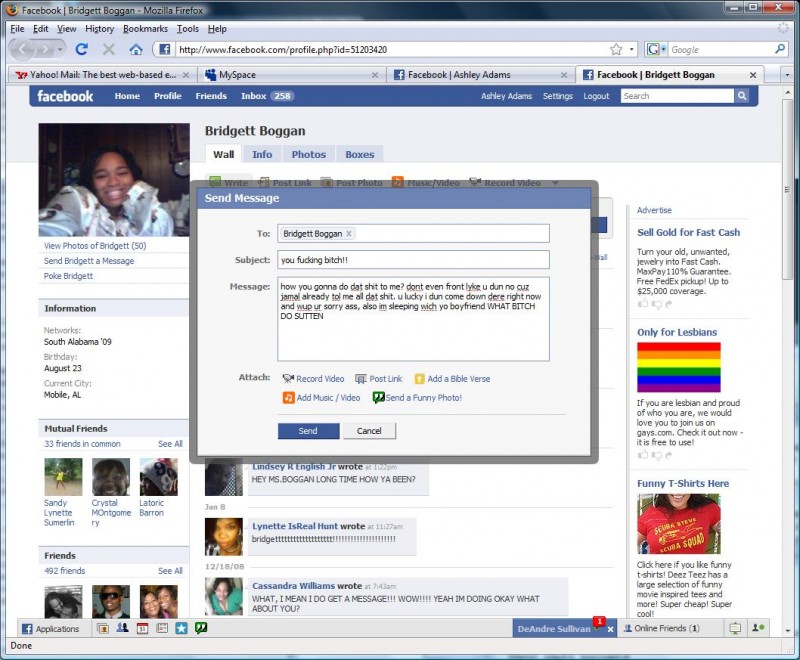Switch to the MySpace tab

click(292, 75)
